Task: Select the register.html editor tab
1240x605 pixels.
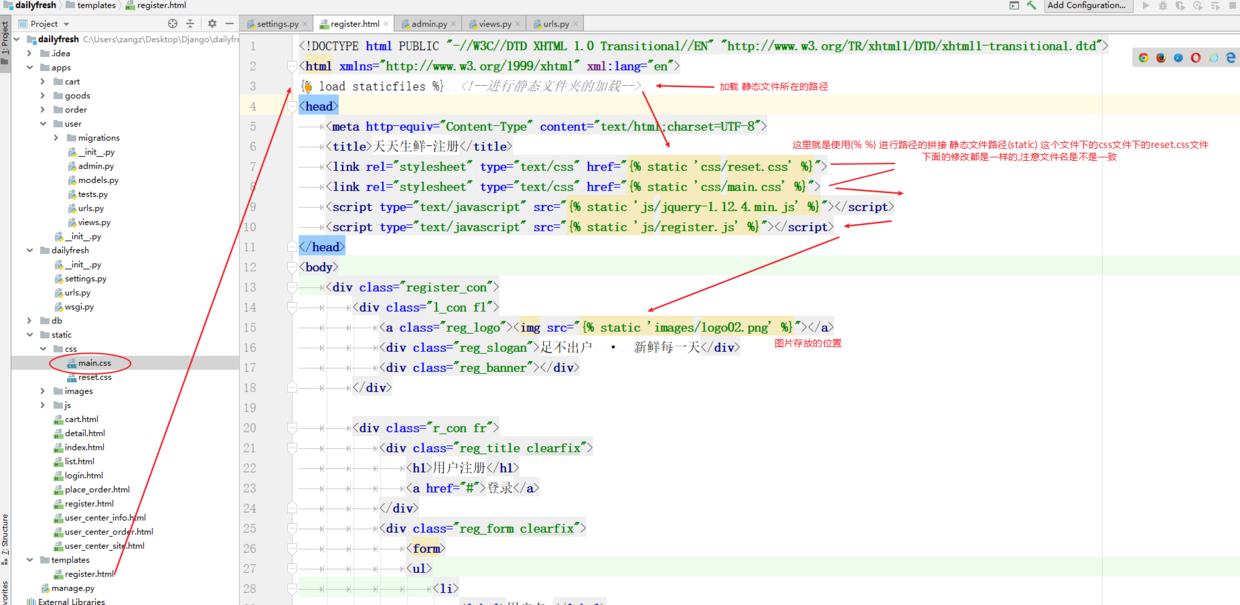Action: (x=354, y=24)
